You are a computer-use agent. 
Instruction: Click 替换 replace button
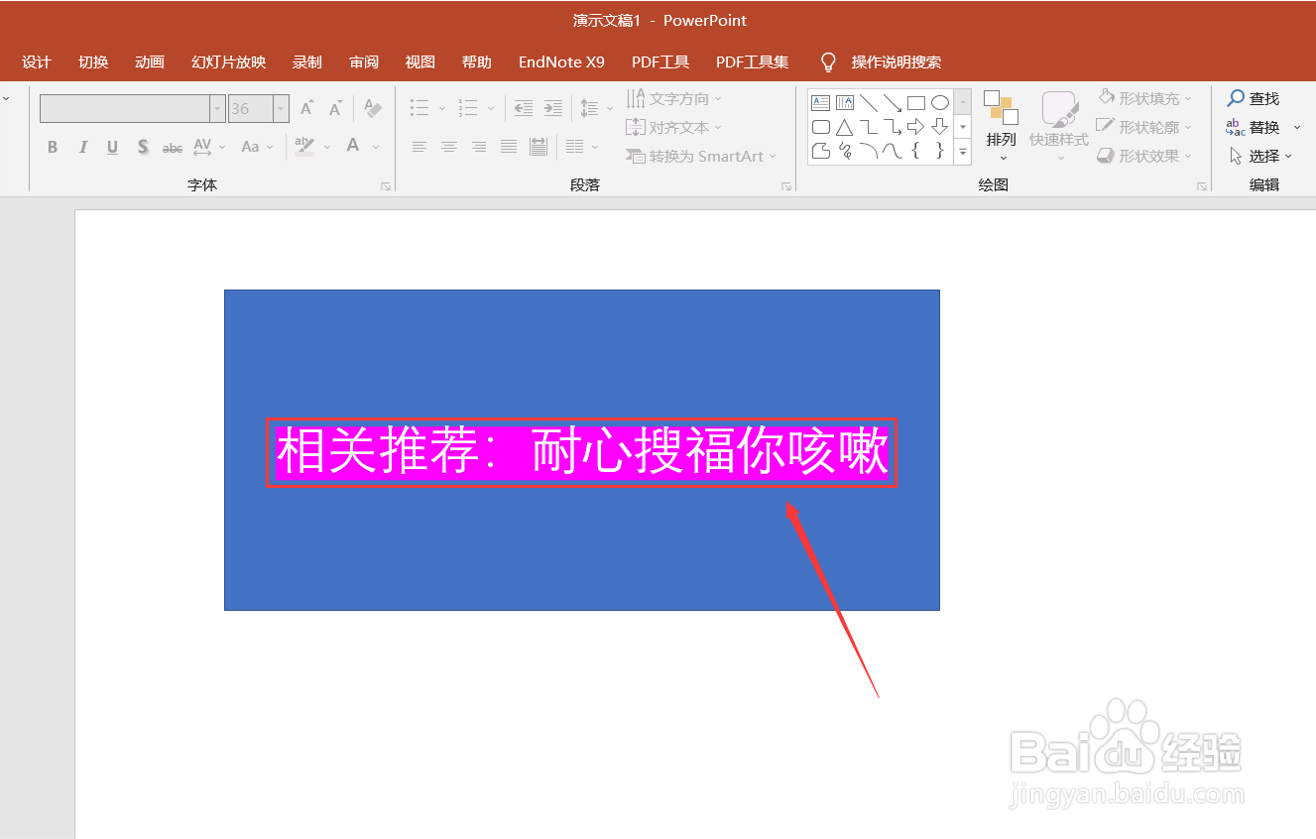pyautogui.click(x=1254, y=127)
